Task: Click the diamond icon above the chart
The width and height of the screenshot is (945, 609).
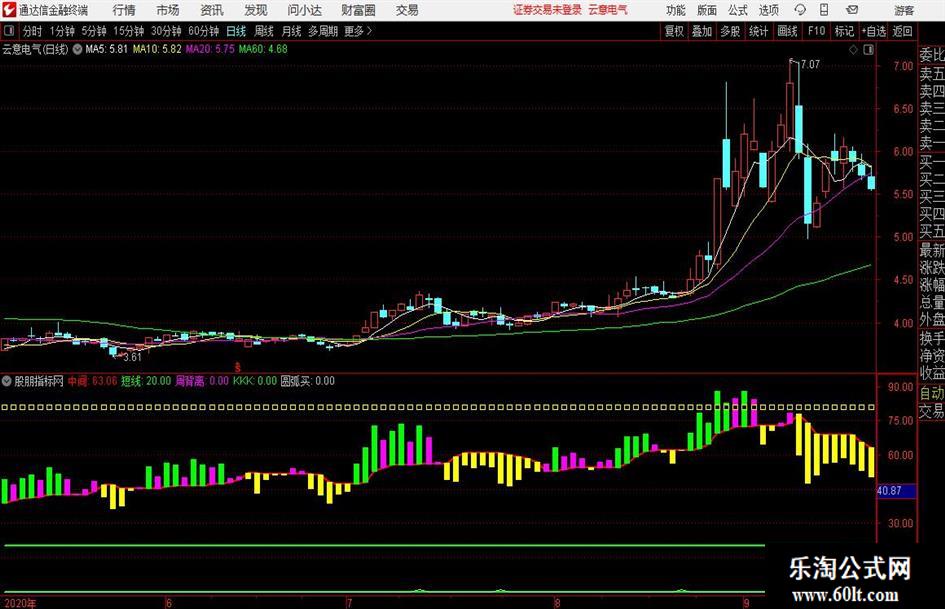Action: click(853, 50)
